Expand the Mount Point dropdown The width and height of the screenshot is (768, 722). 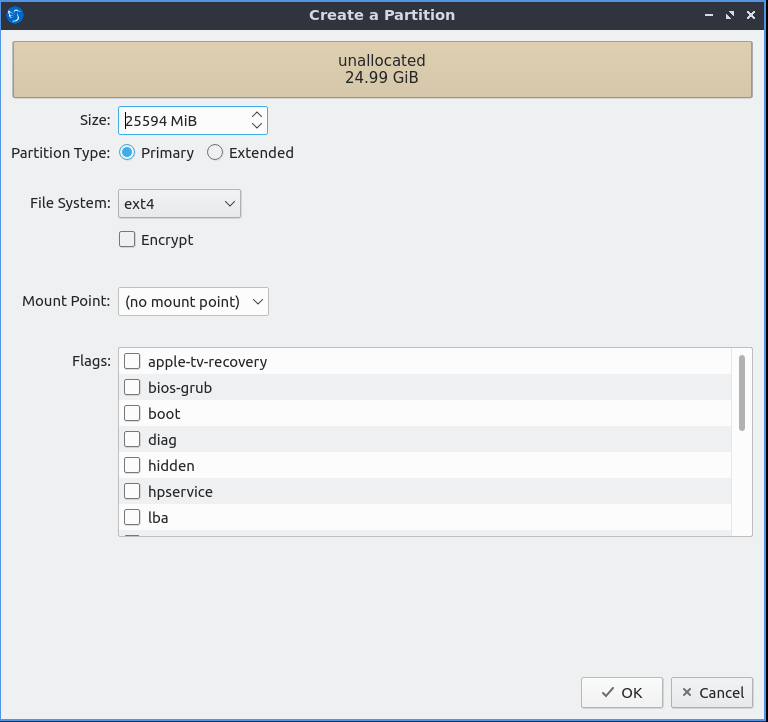193,301
